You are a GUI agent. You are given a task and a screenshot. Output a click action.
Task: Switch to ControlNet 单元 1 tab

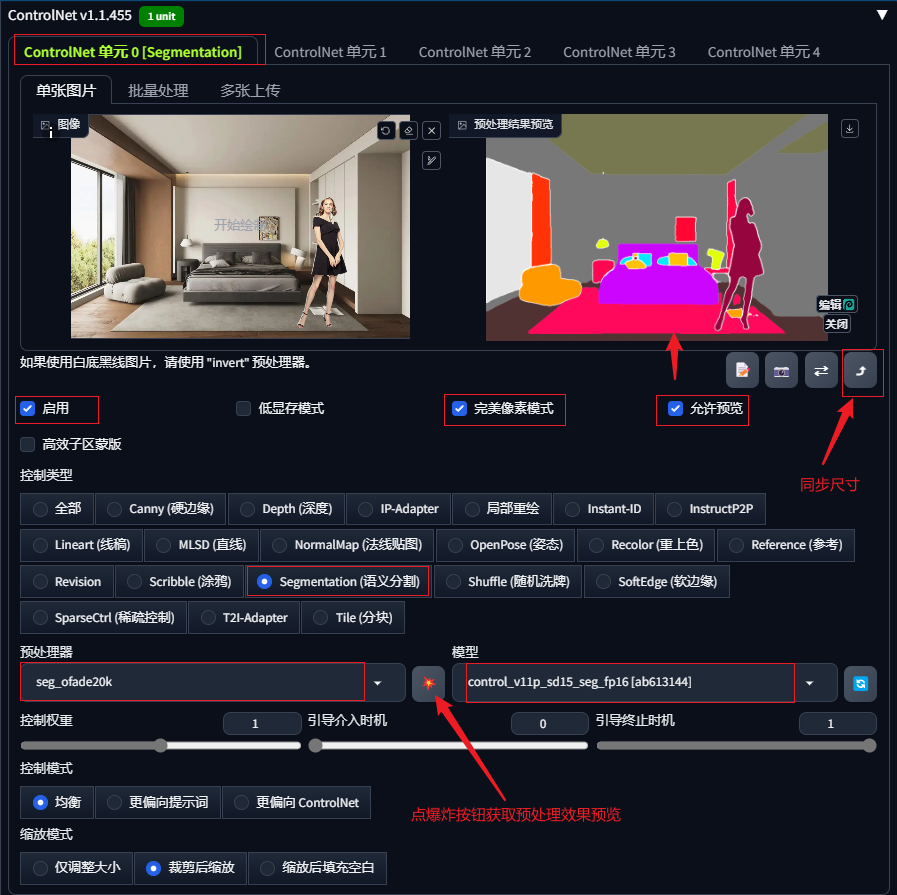pos(330,52)
